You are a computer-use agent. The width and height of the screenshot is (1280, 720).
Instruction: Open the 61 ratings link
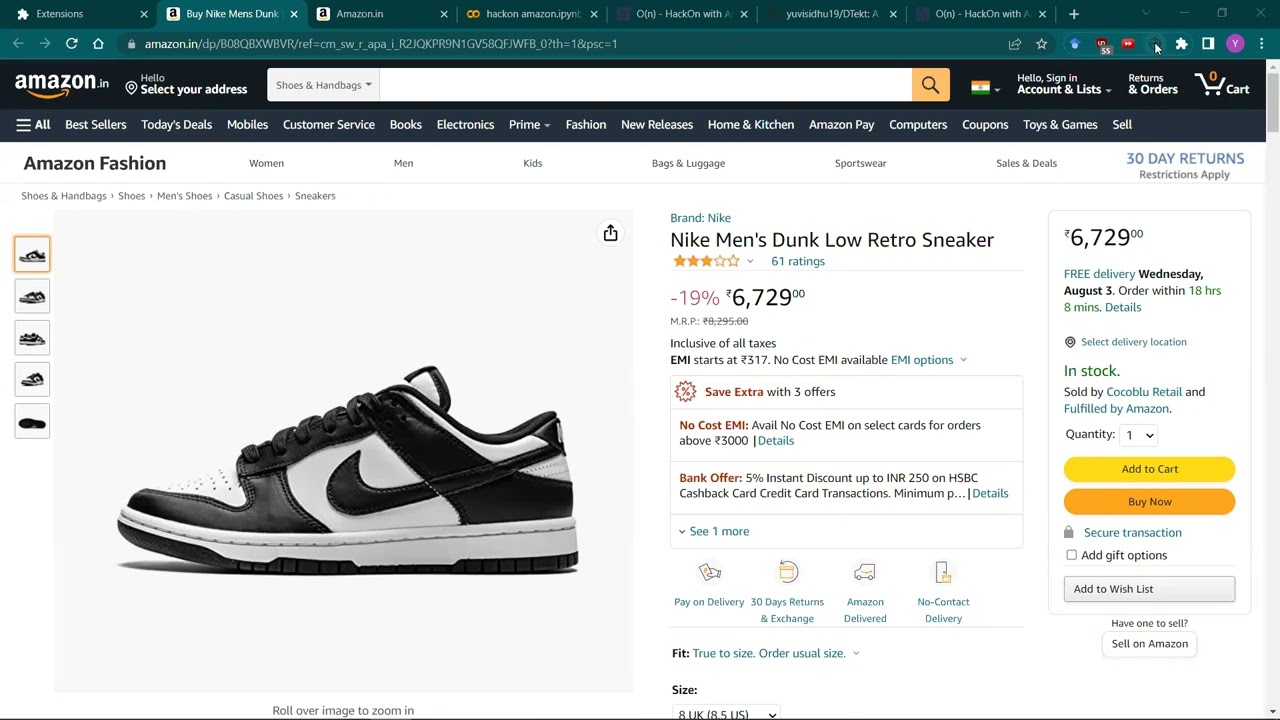pyautogui.click(x=798, y=261)
